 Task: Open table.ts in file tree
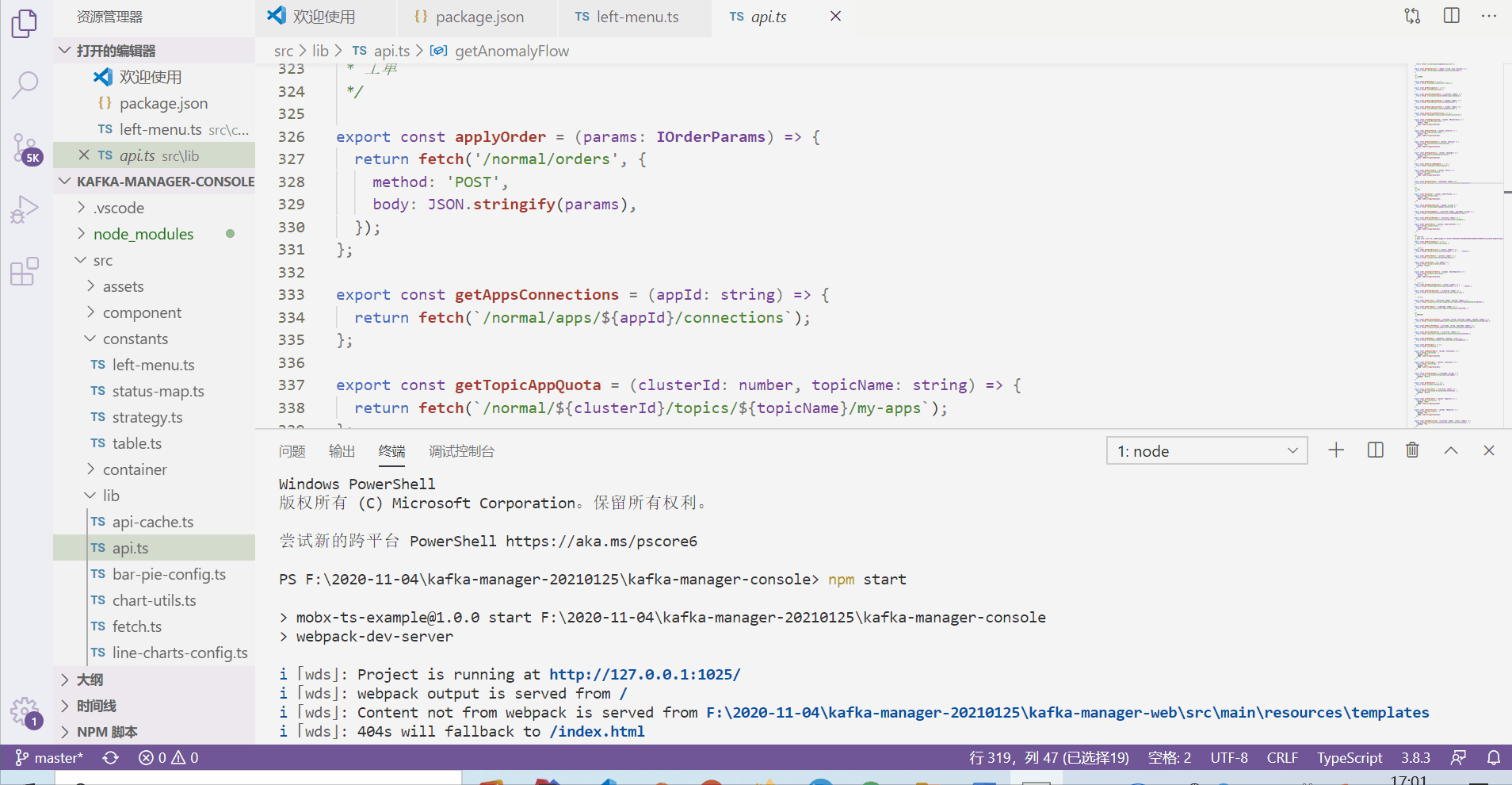click(155, 443)
